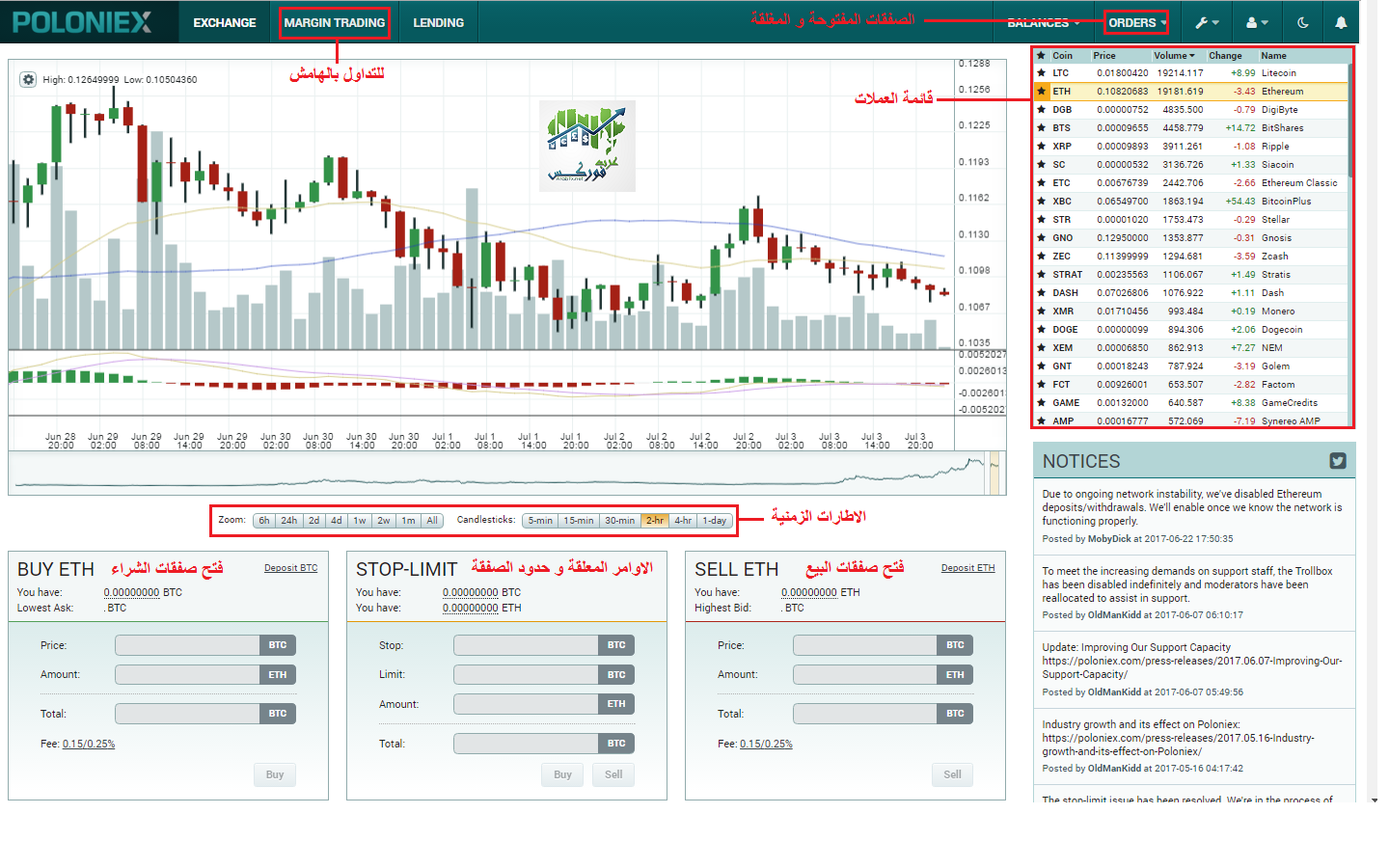Screen dimensions: 1389x868
Task: Toggle favorite star for XRP
Action: click(x=1042, y=146)
